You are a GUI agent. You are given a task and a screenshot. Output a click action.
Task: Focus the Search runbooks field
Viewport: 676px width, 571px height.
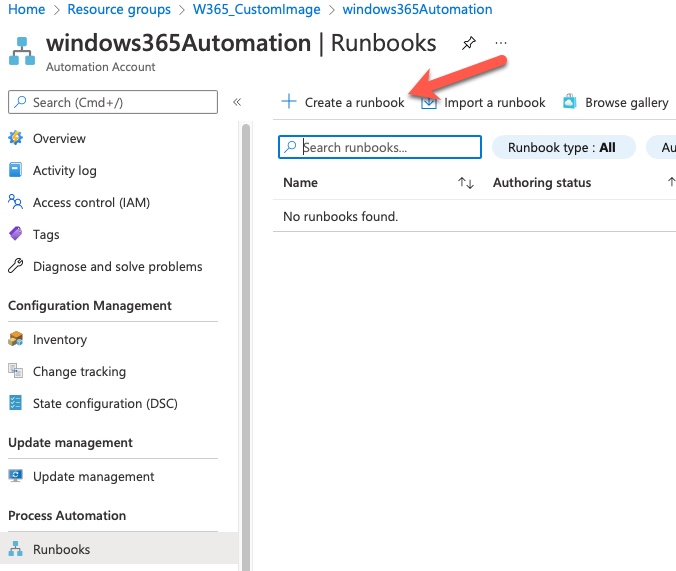coord(380,147)
